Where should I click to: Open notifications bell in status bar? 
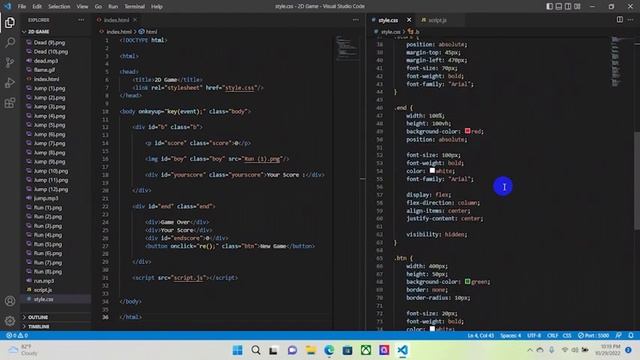pyautogui.click(x=631, y=336)
